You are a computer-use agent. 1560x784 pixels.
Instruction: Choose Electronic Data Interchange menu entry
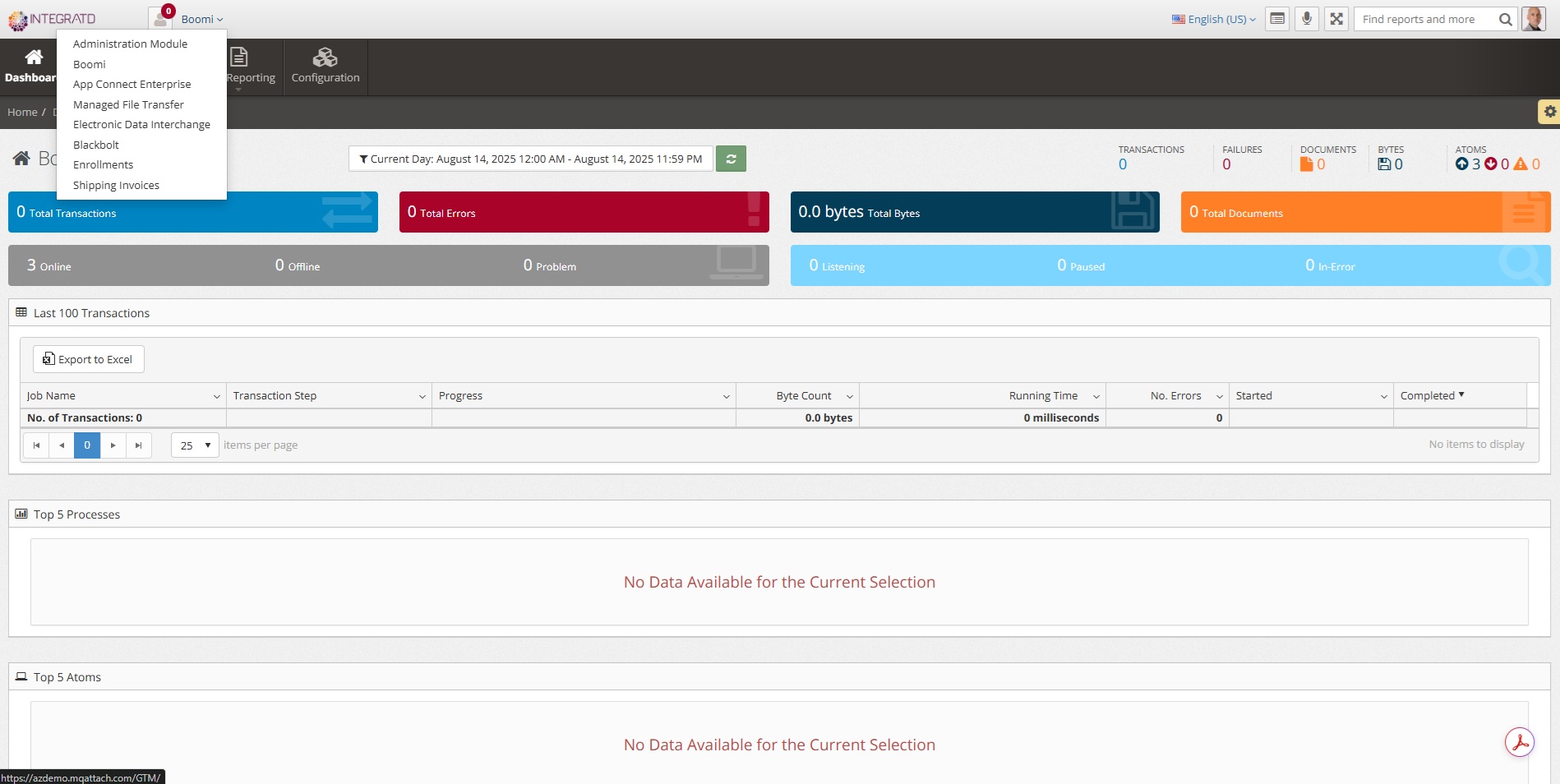(x=141, y=124)
